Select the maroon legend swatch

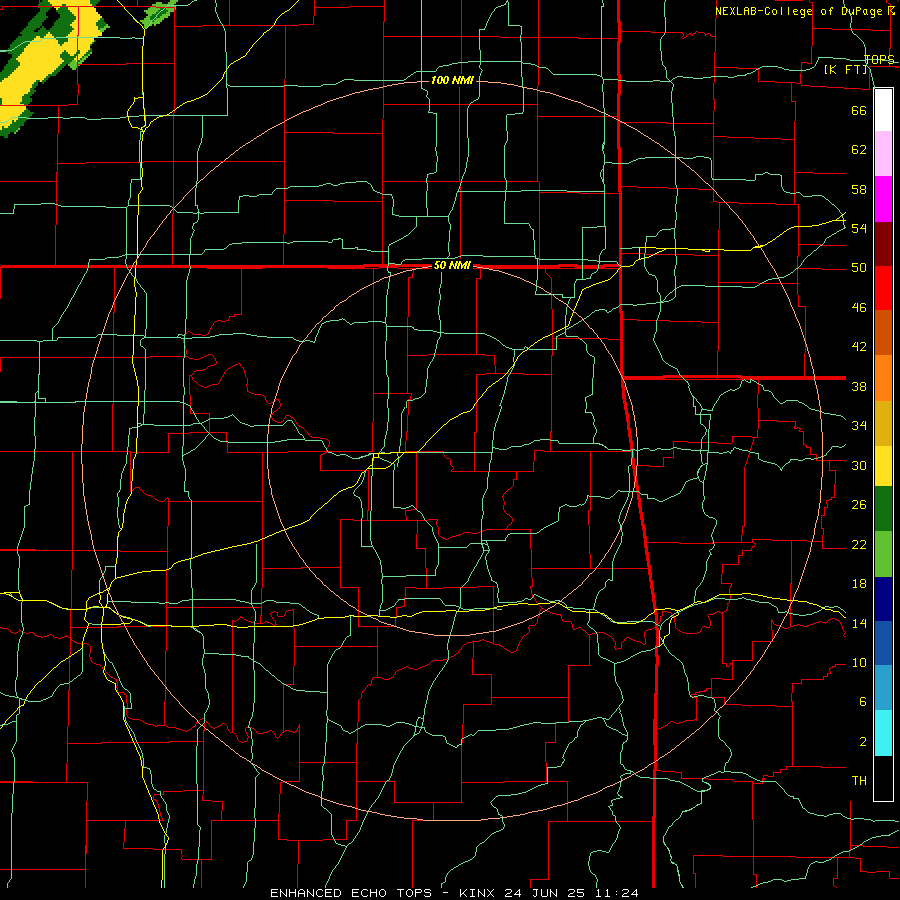click(883, 244)
